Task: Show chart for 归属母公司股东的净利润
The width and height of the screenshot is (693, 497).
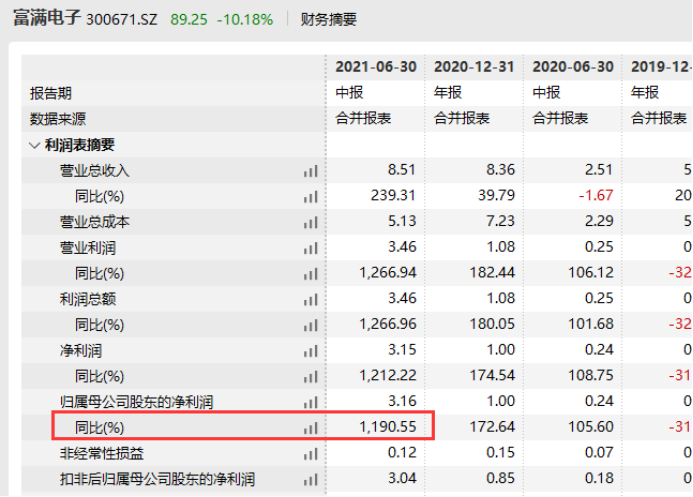Action: [311, 402]
